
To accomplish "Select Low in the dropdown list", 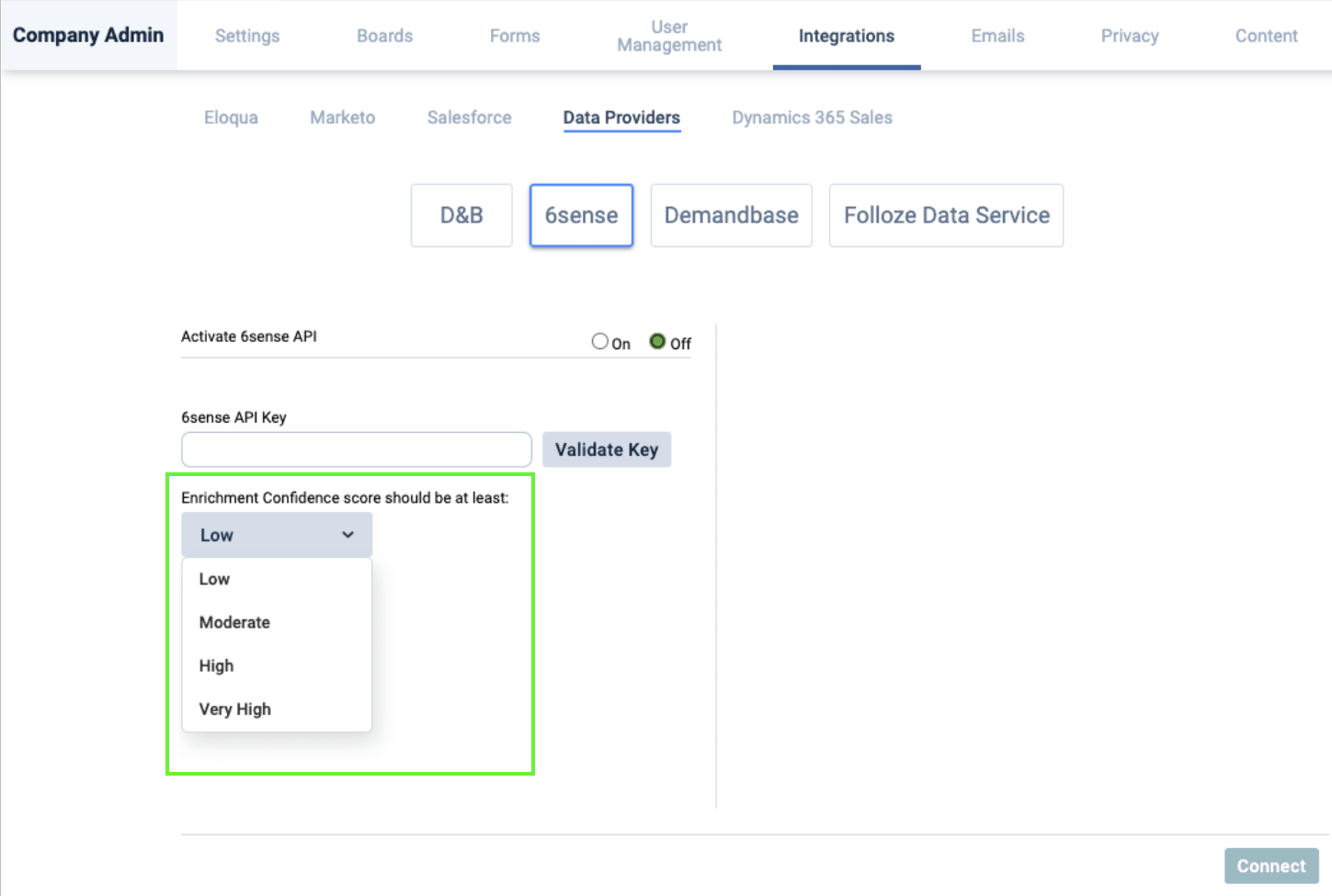I will (214, 579).
